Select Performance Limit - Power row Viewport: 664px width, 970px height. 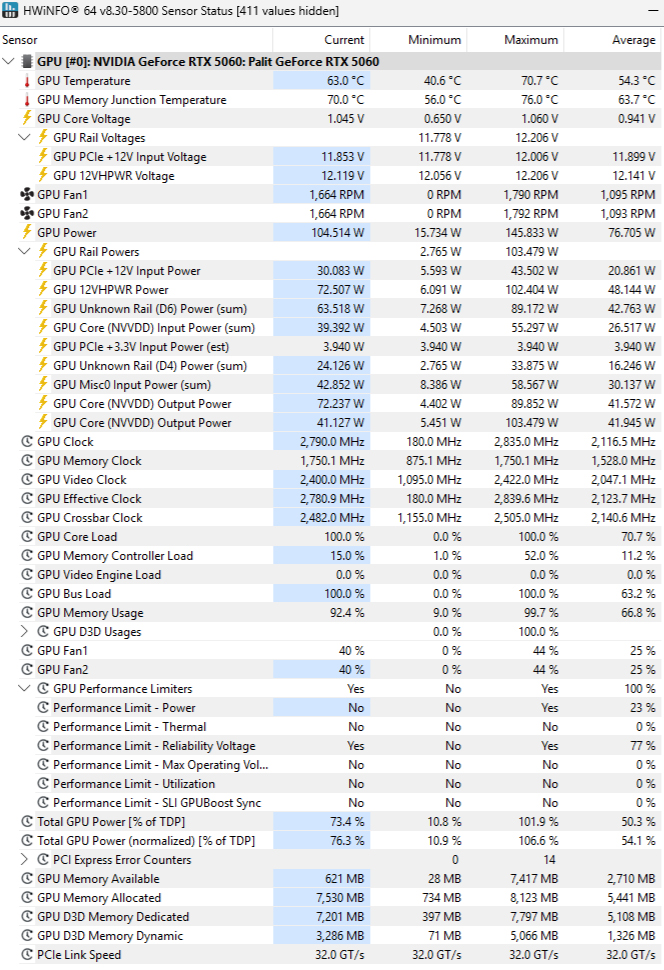point(330,707)
